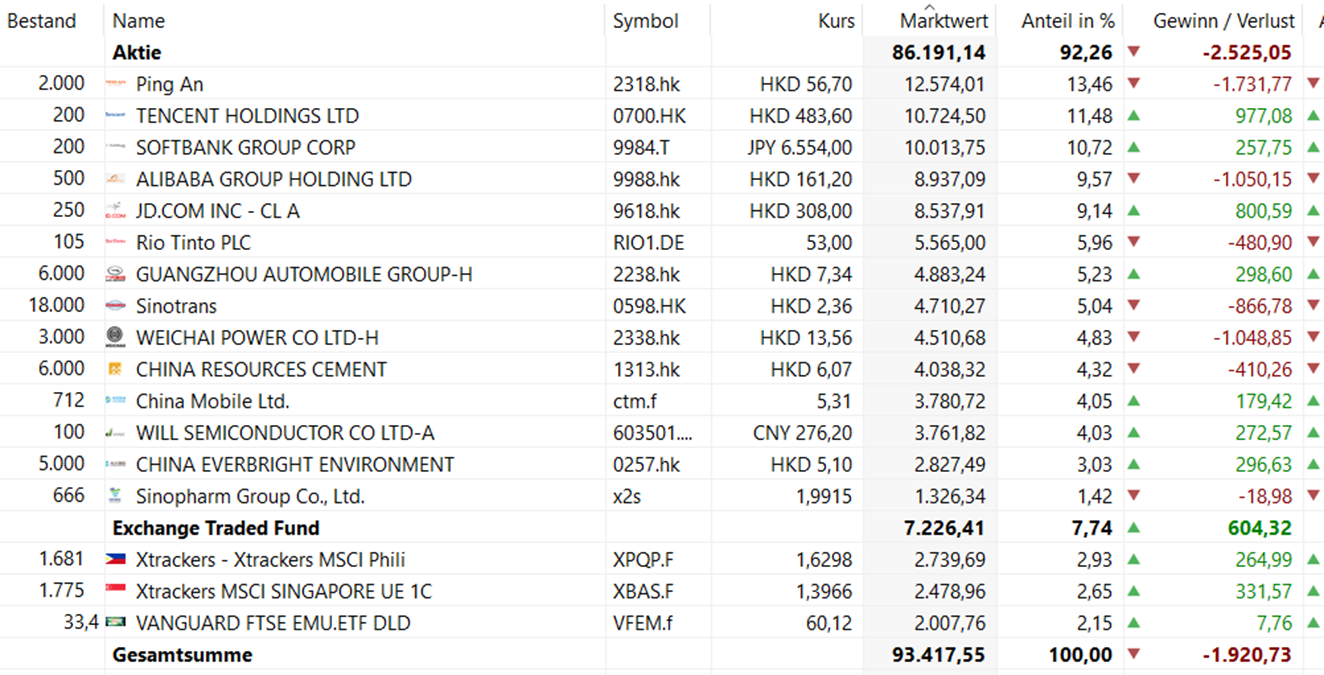Click the China Resources Cement logo
This screenshot has width=1324, height=675.
coord(115,370)
